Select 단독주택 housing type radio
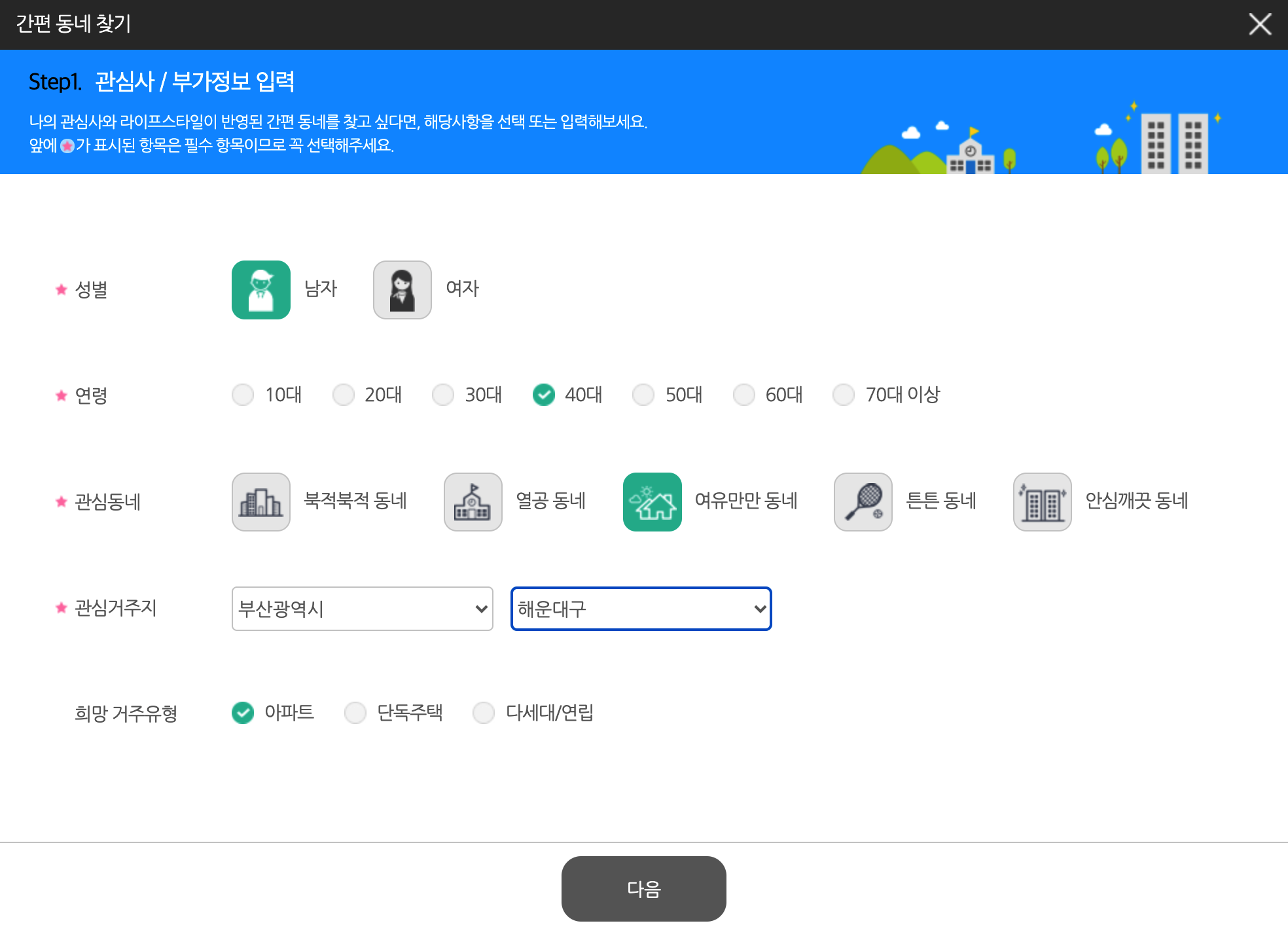The image size is (1288, 936). pyautogui.click(x=355, y=712)
